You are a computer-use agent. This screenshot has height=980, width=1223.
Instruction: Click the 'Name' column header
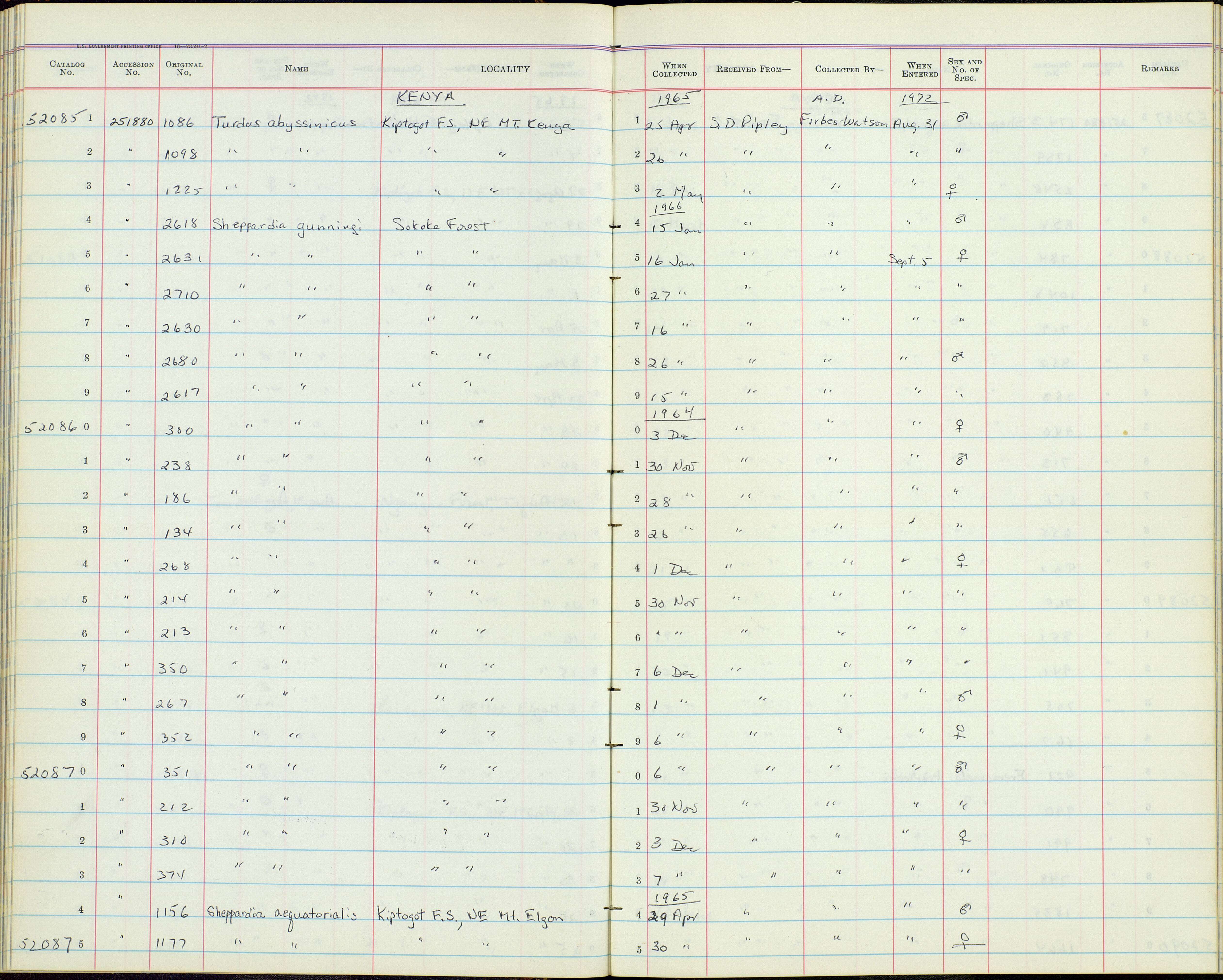296,69
